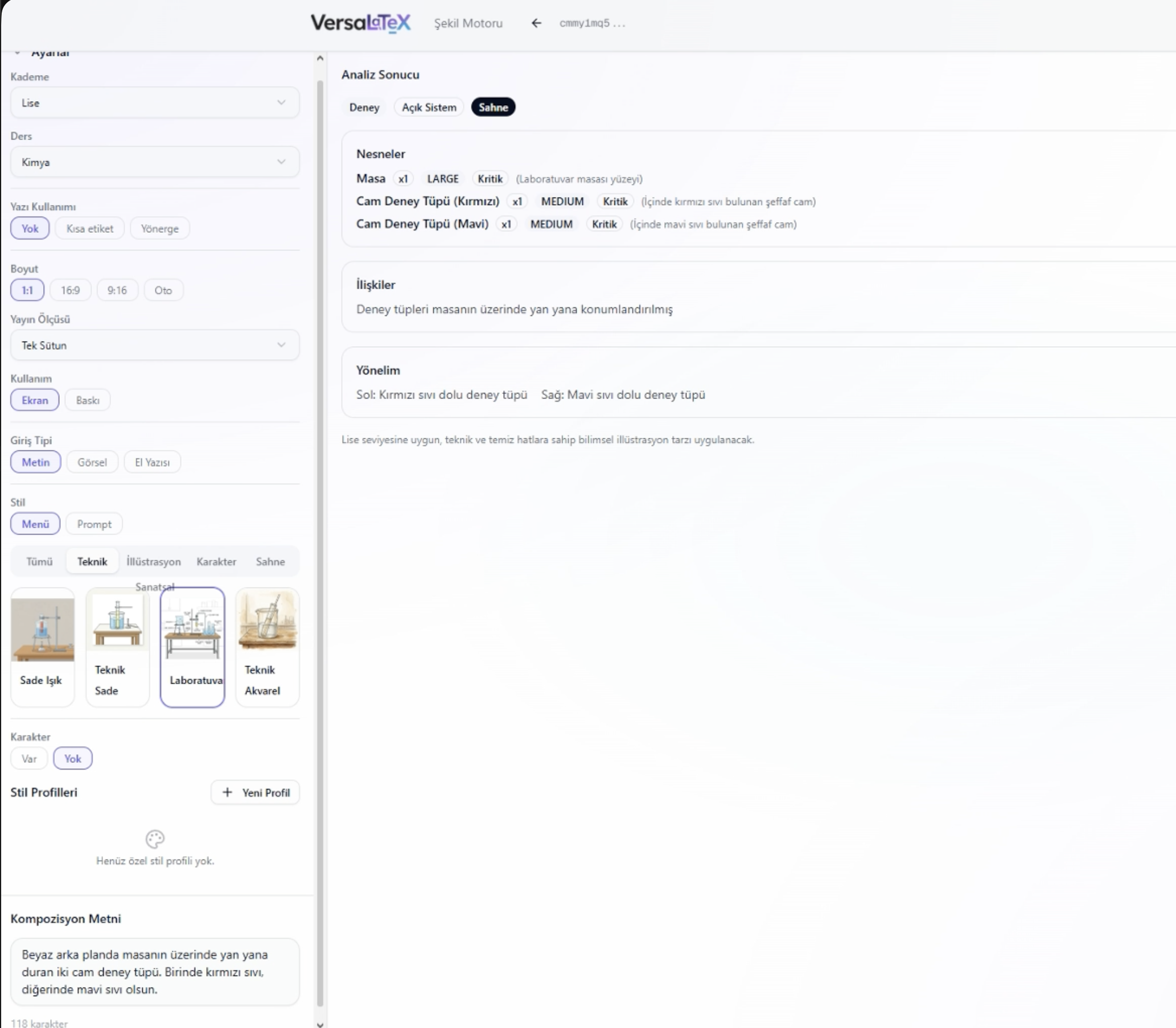The height and width of the screenshot is (1028, 1176).
Task: Expand the Yayın Ölçüsü Tek Sütun dropdown
Action: click(x=154, y=346)
